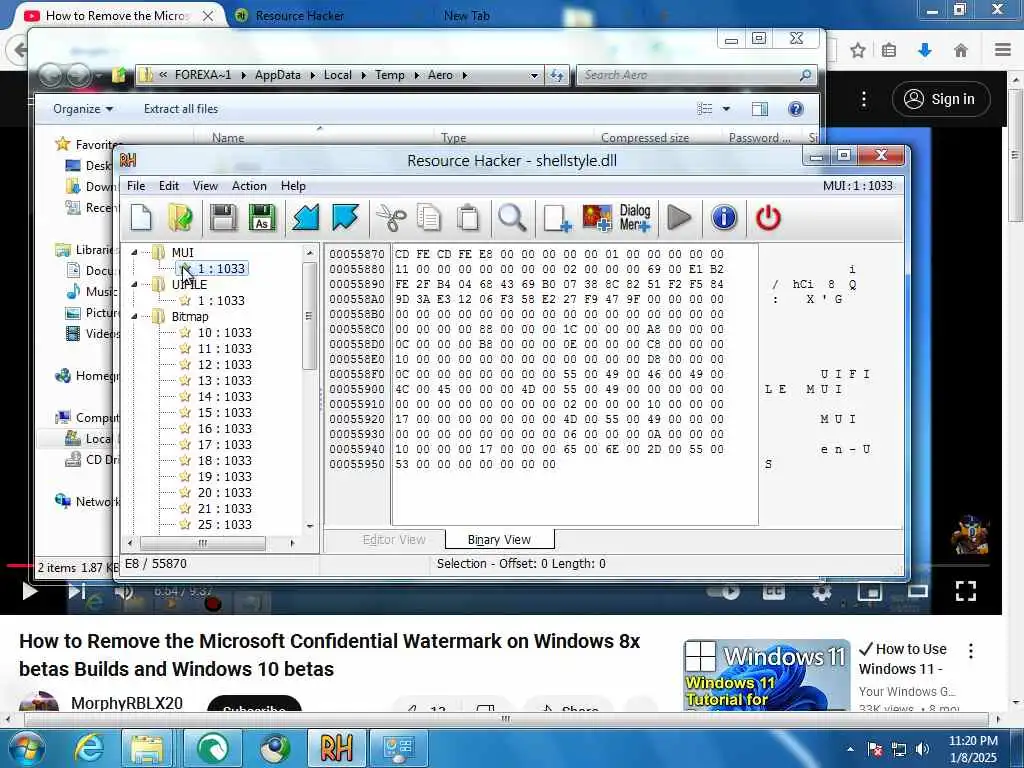Open the Explorer view options dropdown arrow
Image resolution: width=1024 pixels, height=768 pixels.
[x=726, y=109]
